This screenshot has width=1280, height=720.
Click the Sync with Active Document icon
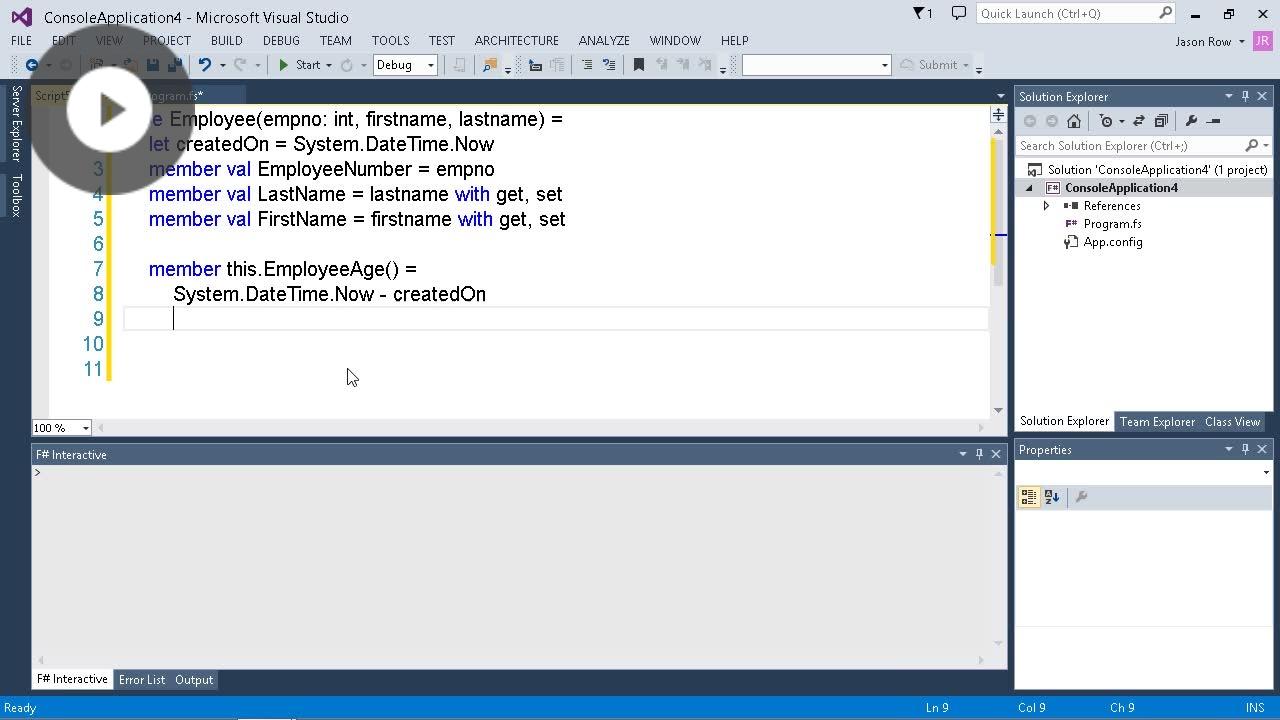tap(1139, 120)
